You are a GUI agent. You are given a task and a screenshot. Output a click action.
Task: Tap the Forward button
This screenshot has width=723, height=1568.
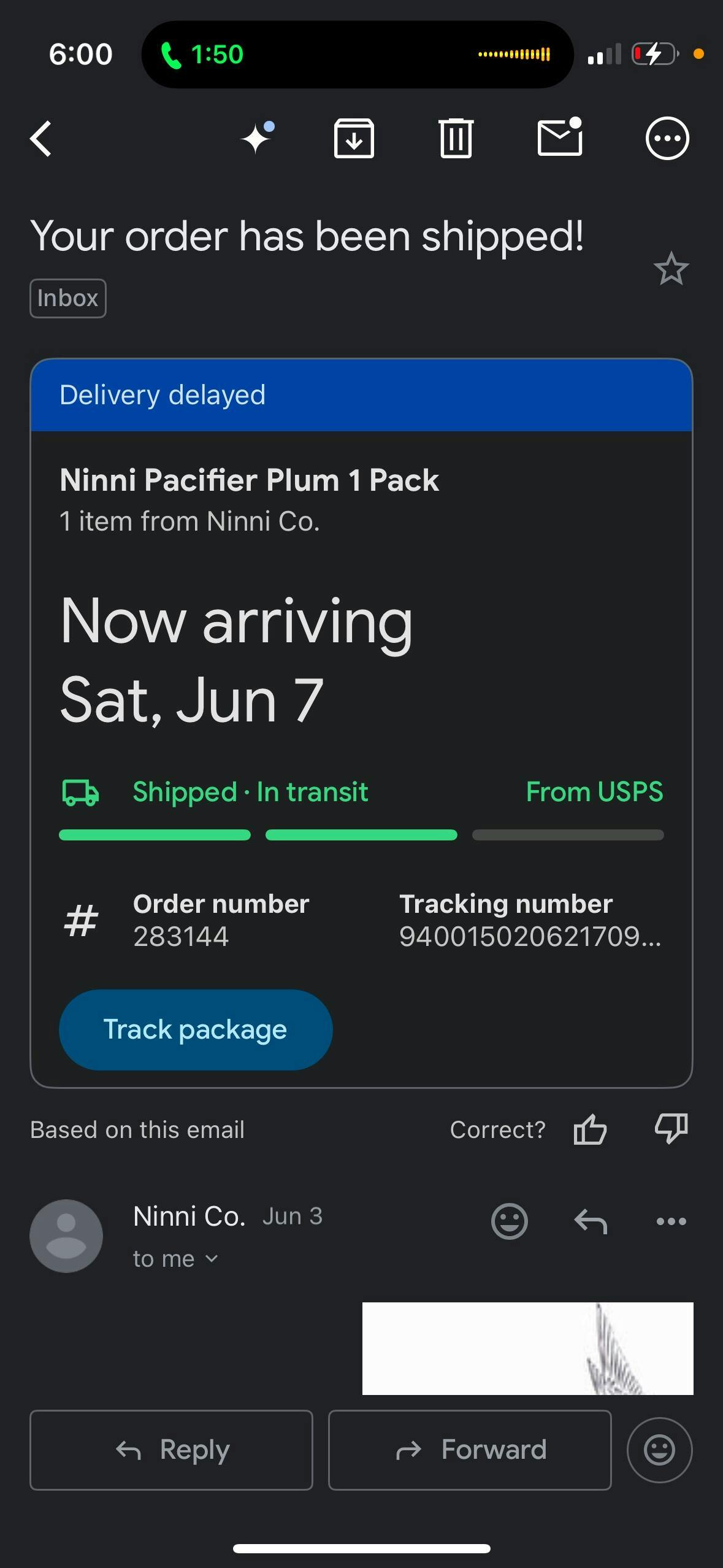470,1450
